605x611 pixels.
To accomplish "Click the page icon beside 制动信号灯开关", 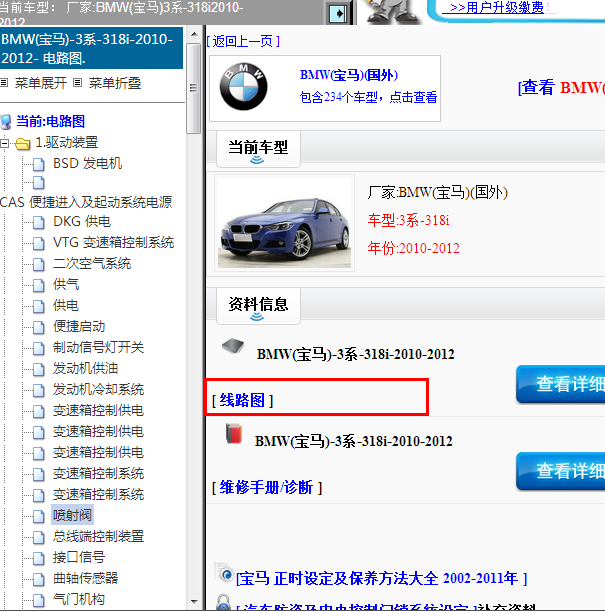I will click(39, 349).
